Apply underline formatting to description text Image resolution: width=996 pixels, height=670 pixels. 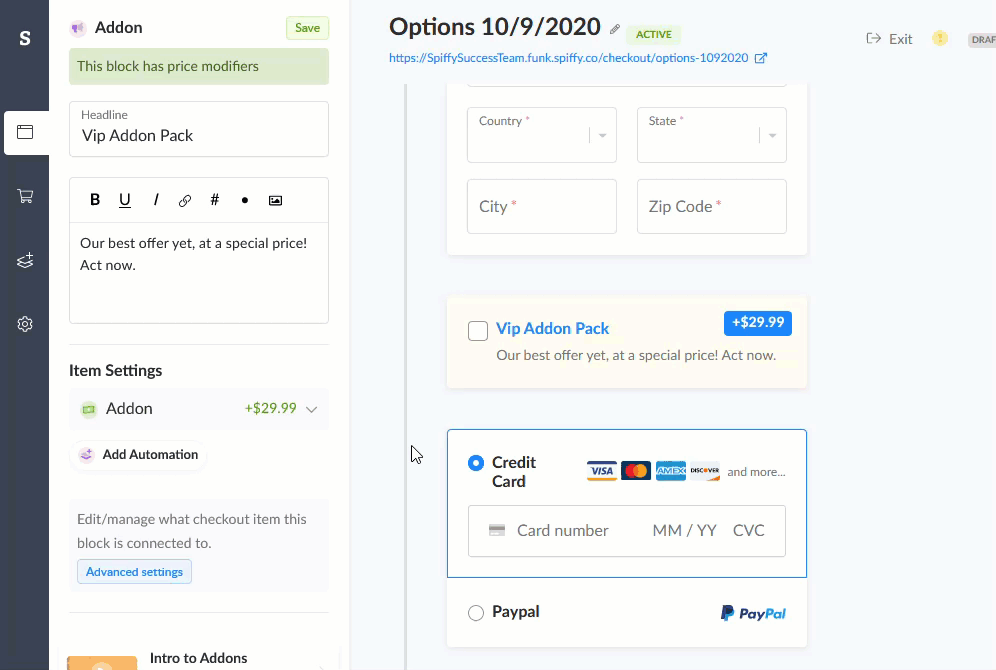(x=124, y=200)
